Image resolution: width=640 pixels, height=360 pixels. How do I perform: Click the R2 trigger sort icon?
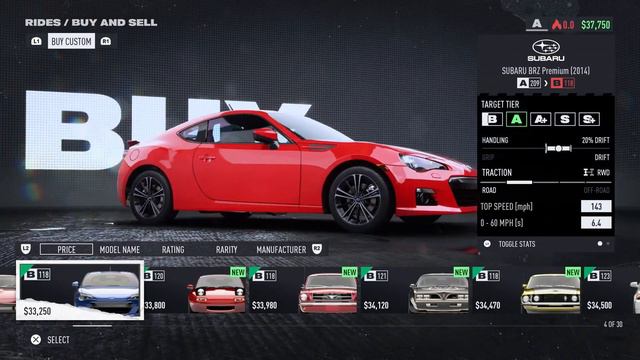click(x=317, y=249)
